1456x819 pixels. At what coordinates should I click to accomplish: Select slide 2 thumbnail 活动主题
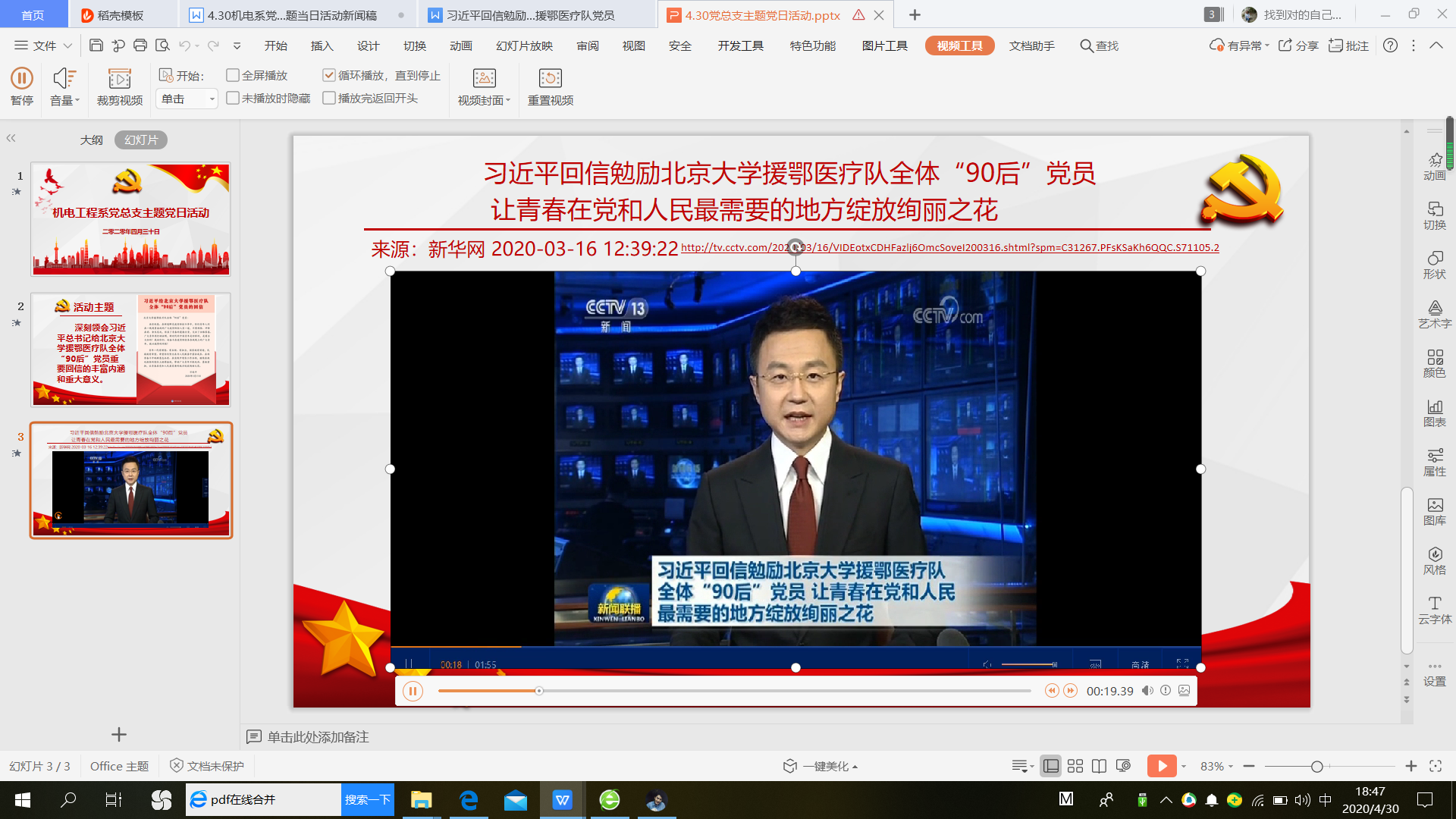[x=130, y=350]
